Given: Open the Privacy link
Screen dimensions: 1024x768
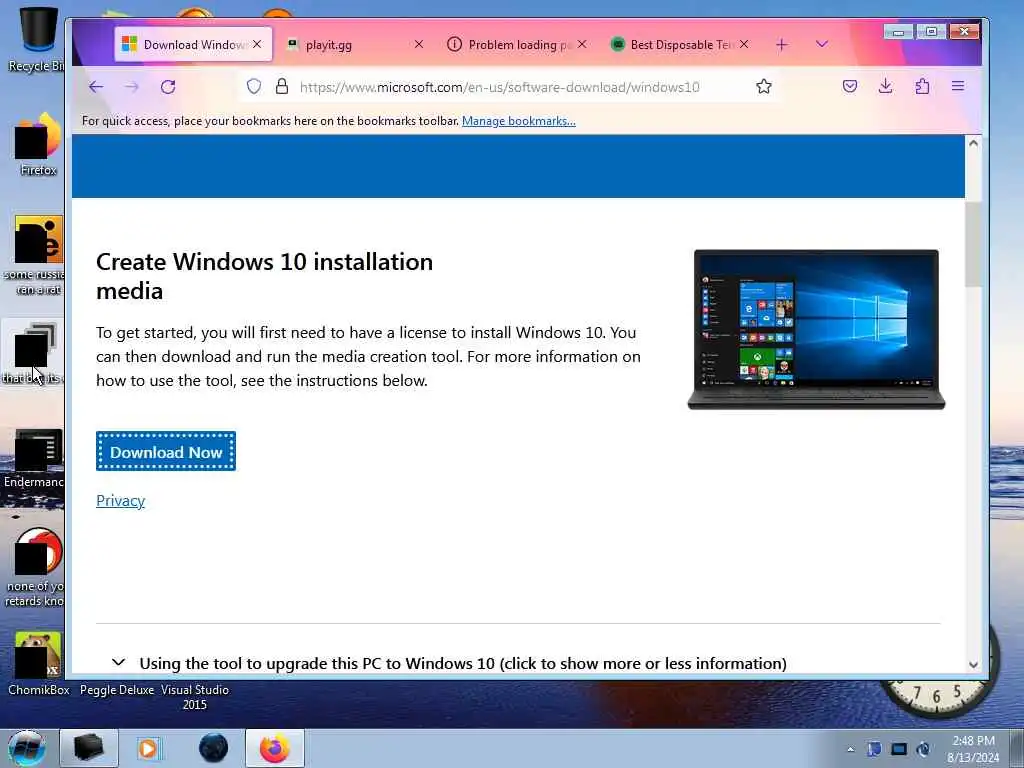Looking at the screenshot, I should pos(120,501).
